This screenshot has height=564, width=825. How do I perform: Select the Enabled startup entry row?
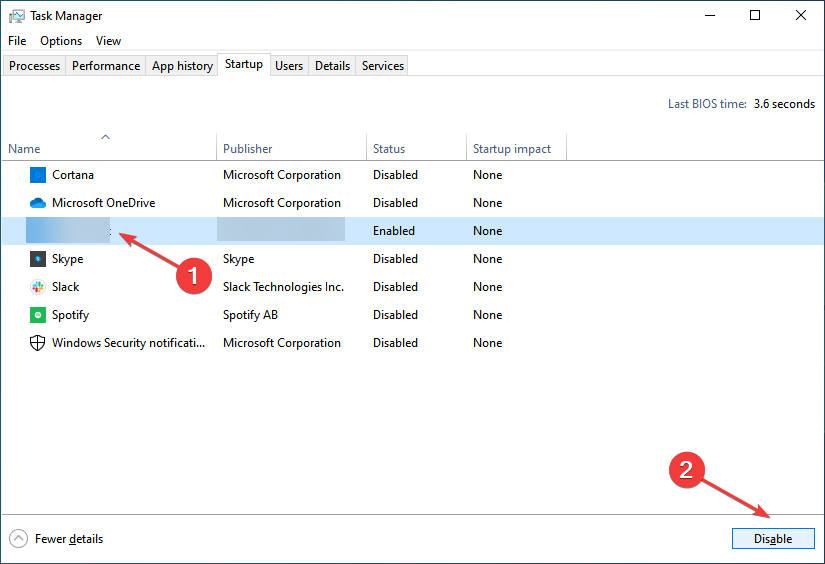(x=394, y=231)
